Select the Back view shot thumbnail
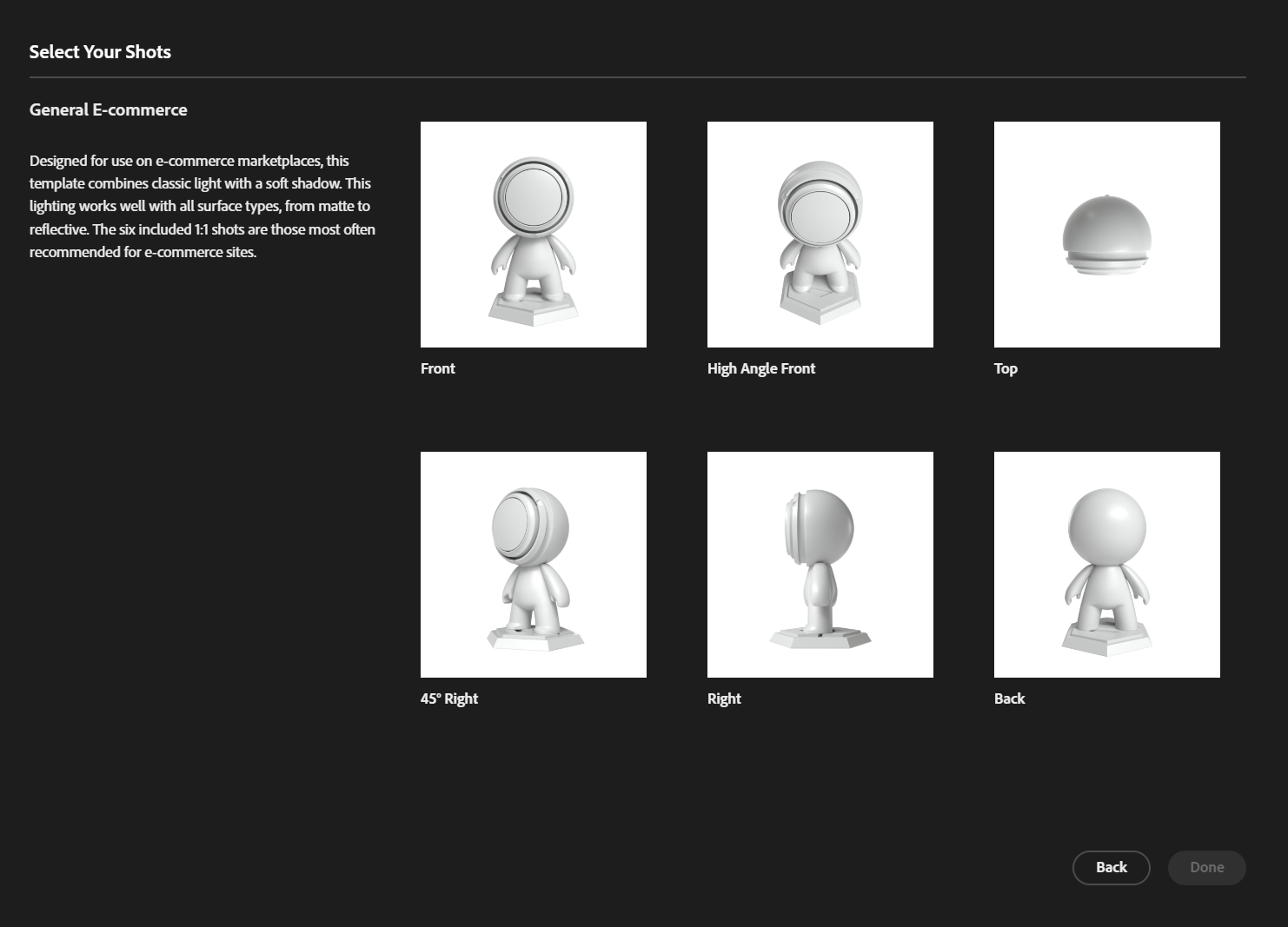Screen dimensions: 1288x927 [x=1106, y=565]
